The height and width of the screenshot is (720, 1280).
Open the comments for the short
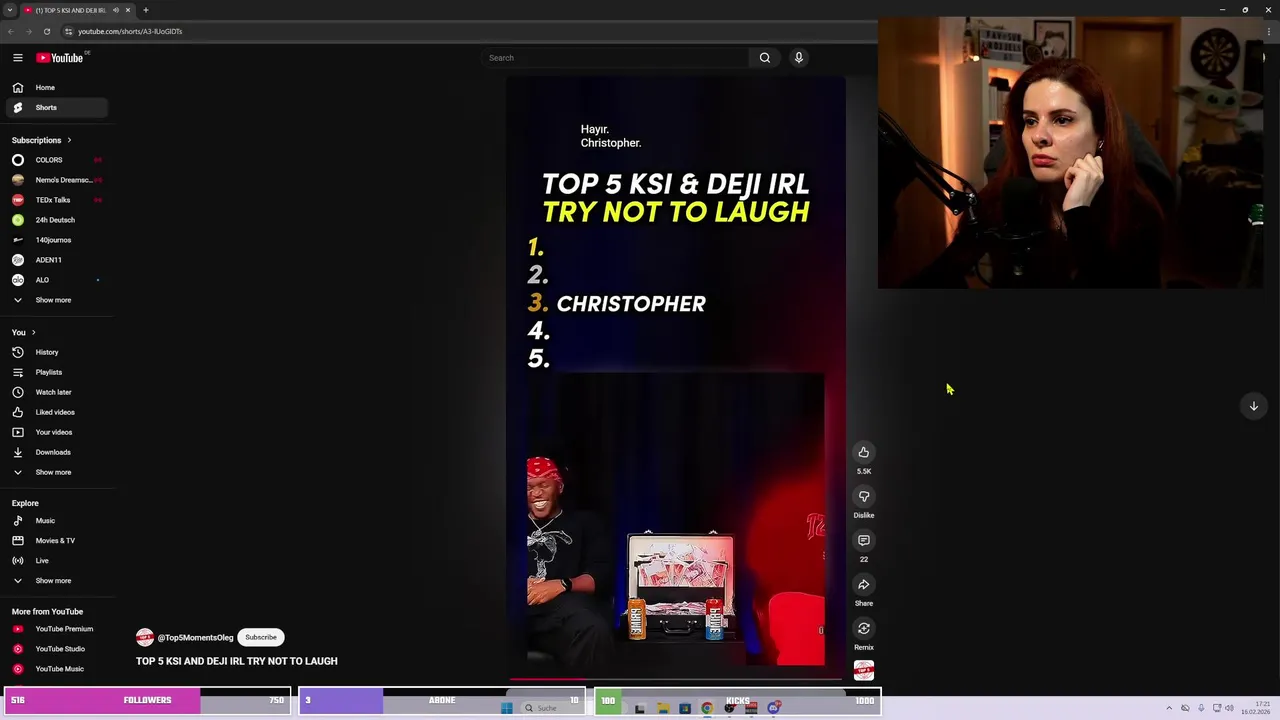coord(864,540)
